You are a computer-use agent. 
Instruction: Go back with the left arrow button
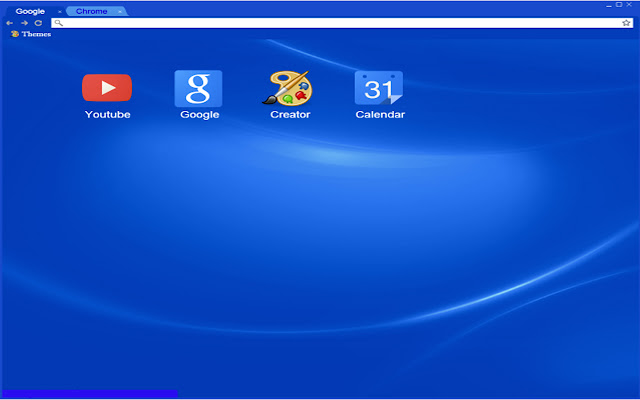(9, 23)
